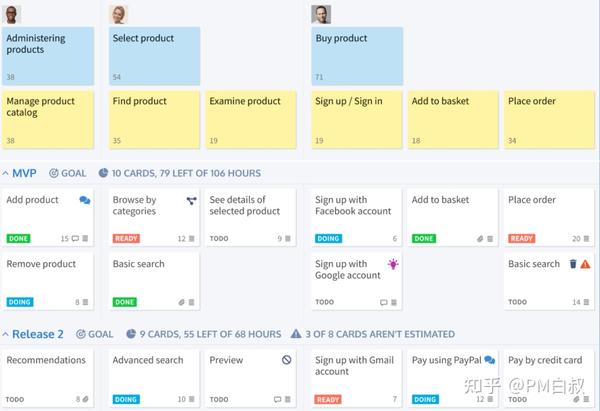600x411 pixels.
Task: Collapse the Release 2 section
Action: [5, 334]
